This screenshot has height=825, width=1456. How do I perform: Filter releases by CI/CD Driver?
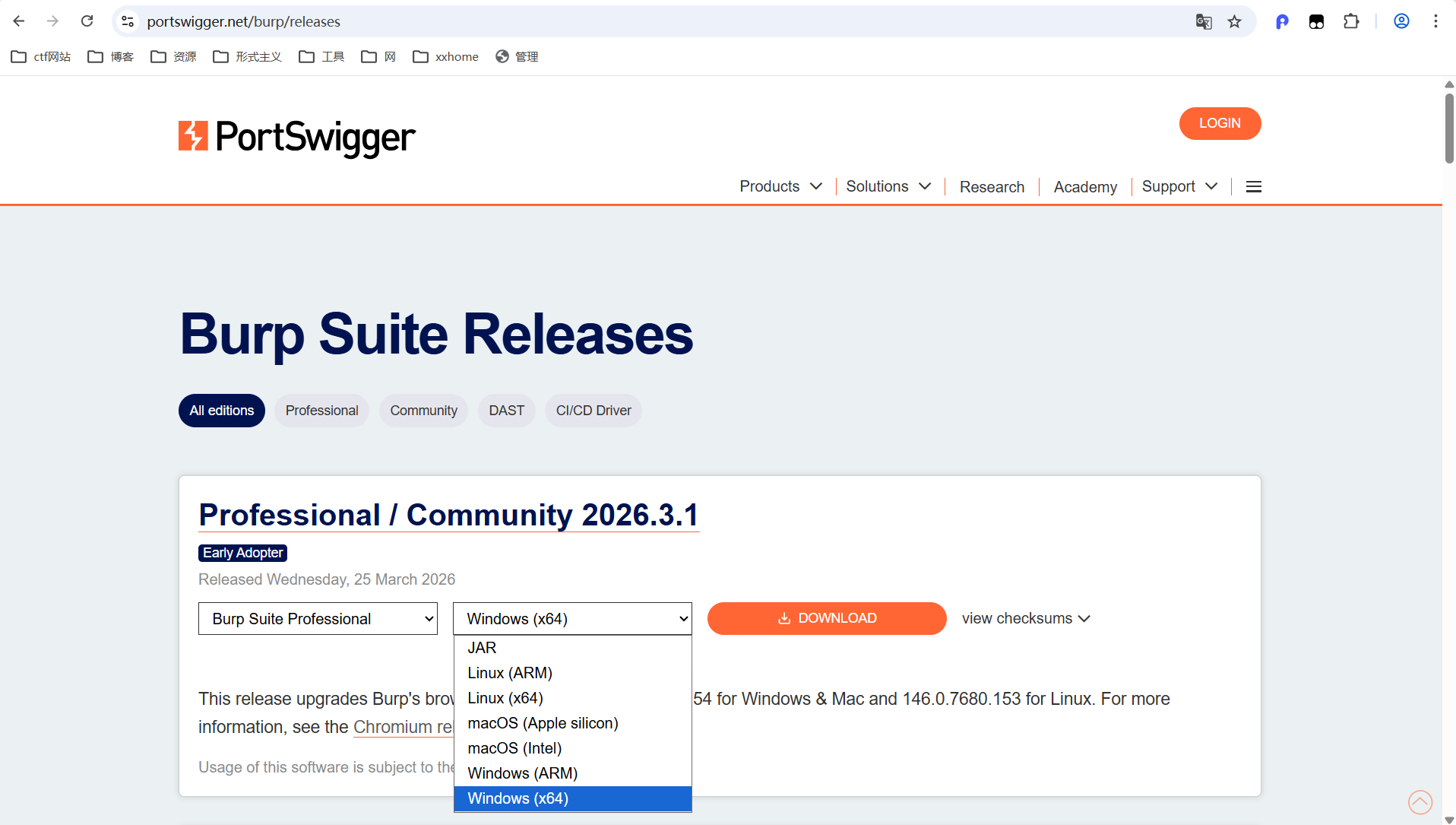(x=593, y=411)
